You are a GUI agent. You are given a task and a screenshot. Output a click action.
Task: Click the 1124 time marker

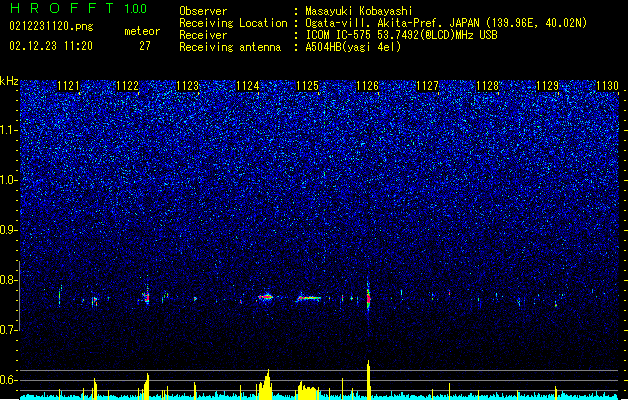[248, 86]
